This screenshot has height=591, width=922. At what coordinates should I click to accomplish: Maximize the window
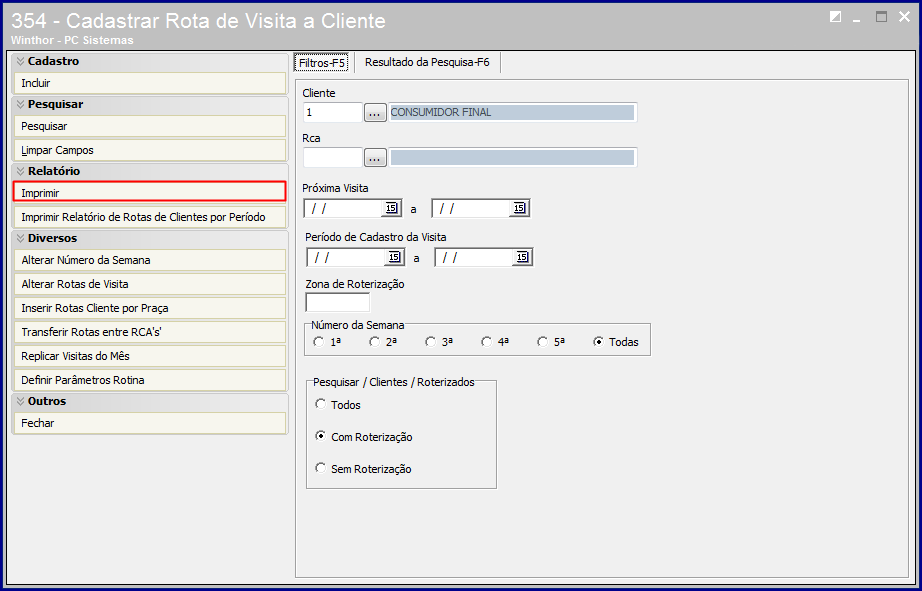point(881,17)
